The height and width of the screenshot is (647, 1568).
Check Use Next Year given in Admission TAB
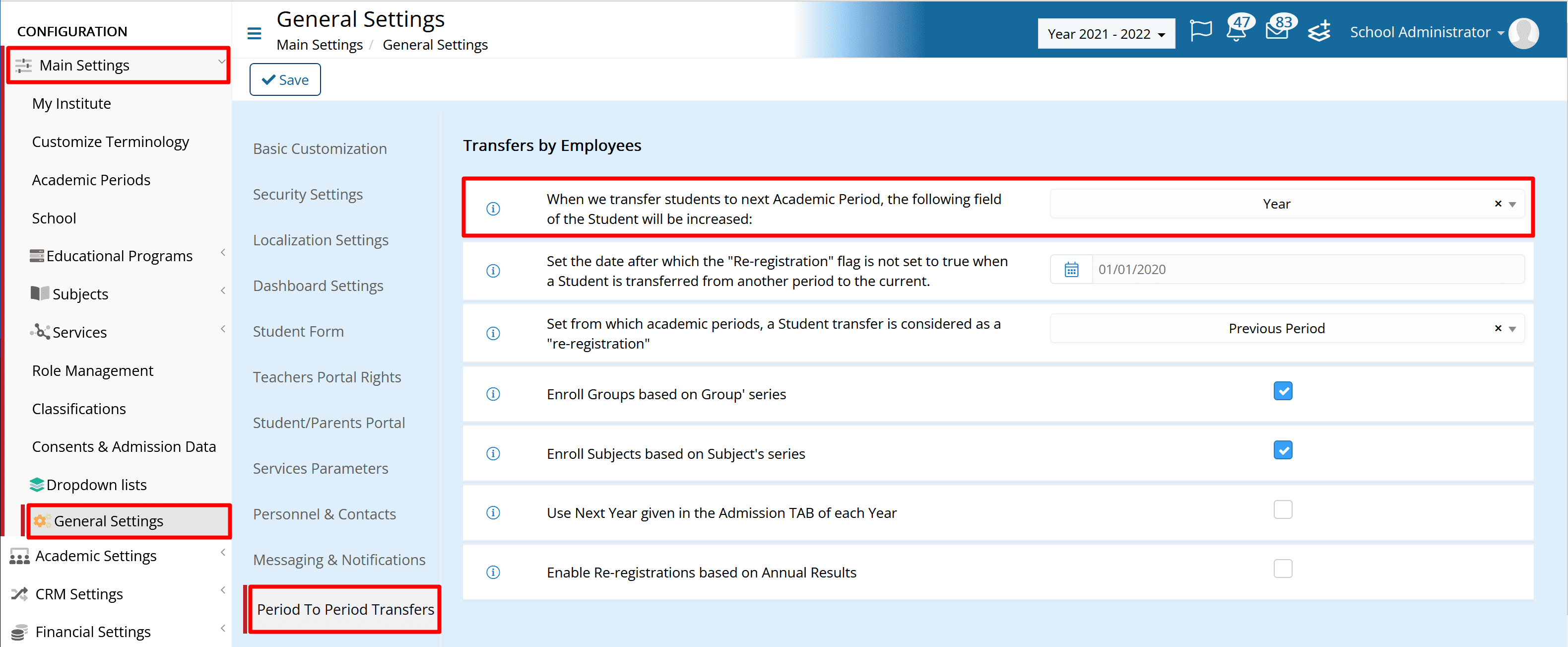pos(1283,509)
